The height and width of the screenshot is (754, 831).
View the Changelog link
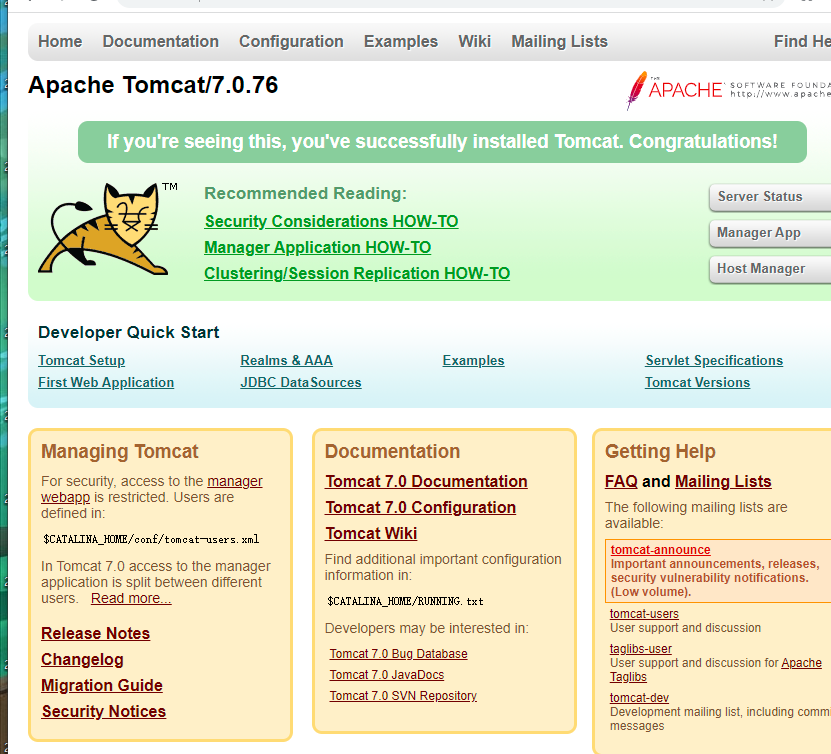[x=82, y=660]
